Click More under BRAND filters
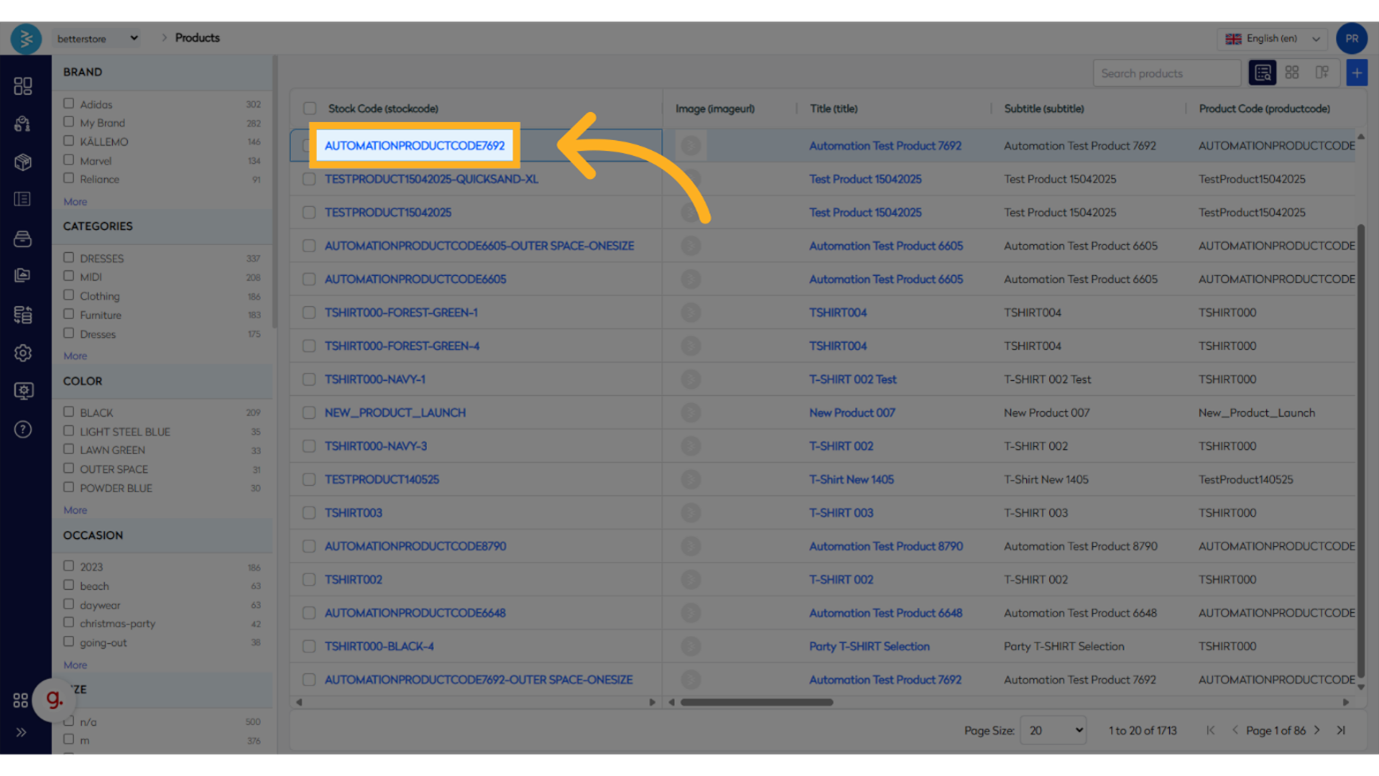This screenshot has height=776, width=1379. [x=75, y=202]
